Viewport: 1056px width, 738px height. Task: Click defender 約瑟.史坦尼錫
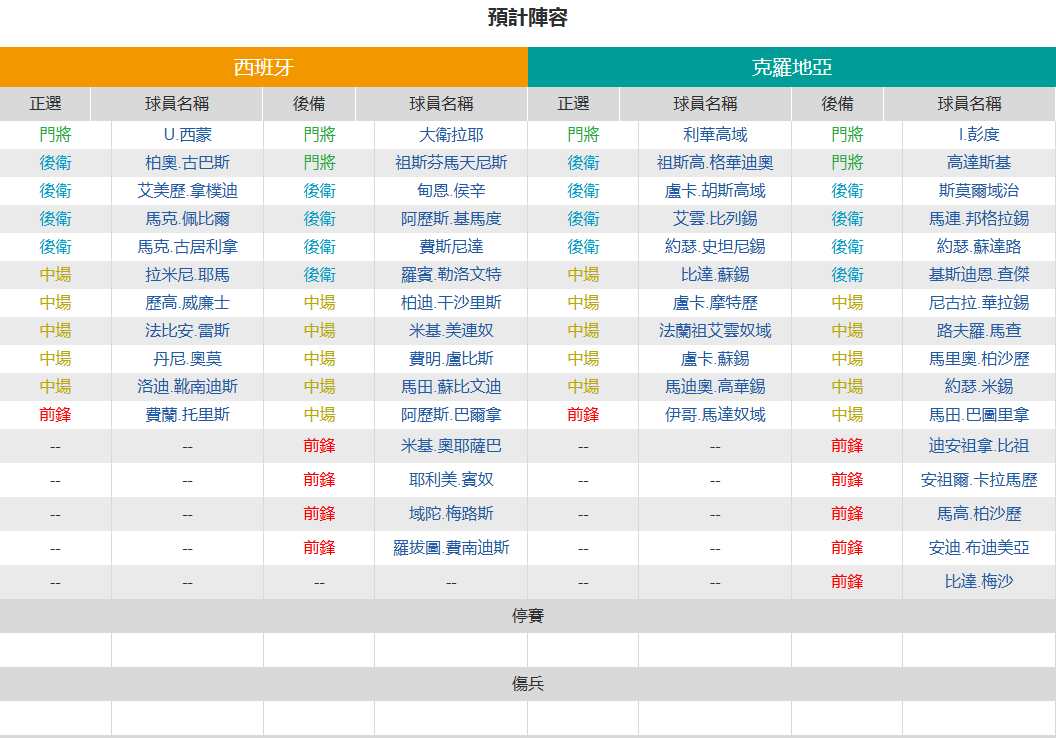click(x=715, y=246)
